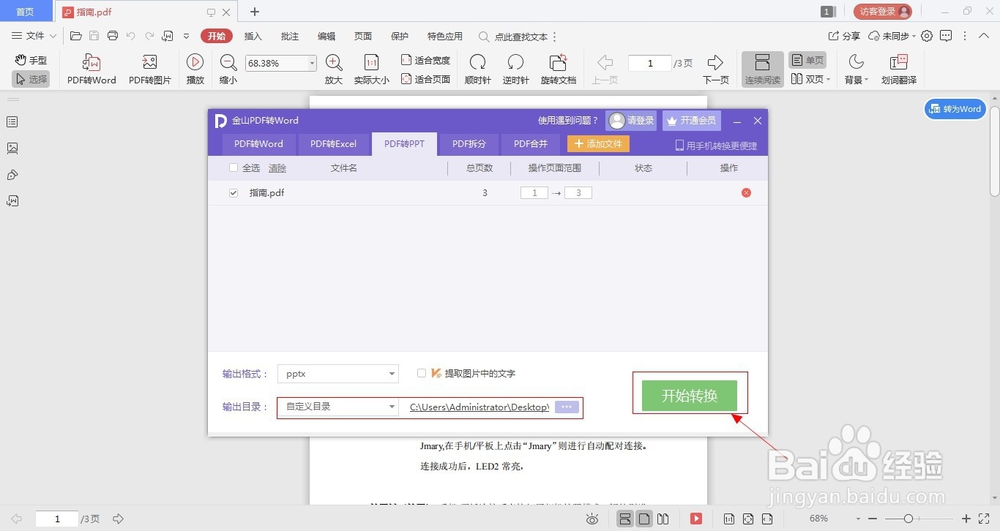Expand the 双页 double-page dropdown
This screenshot has height=531, width=1000.
coord(811,79)
